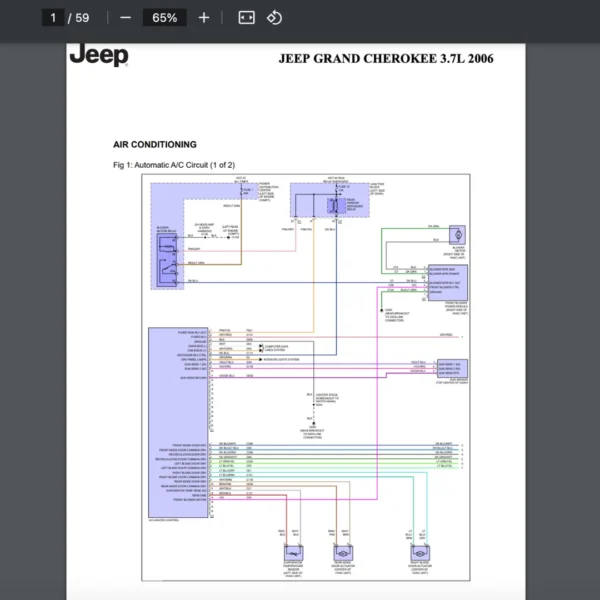Click the fit to page icon
The height and width of the screenshot is (600, 600).
(x=246, y=18)
